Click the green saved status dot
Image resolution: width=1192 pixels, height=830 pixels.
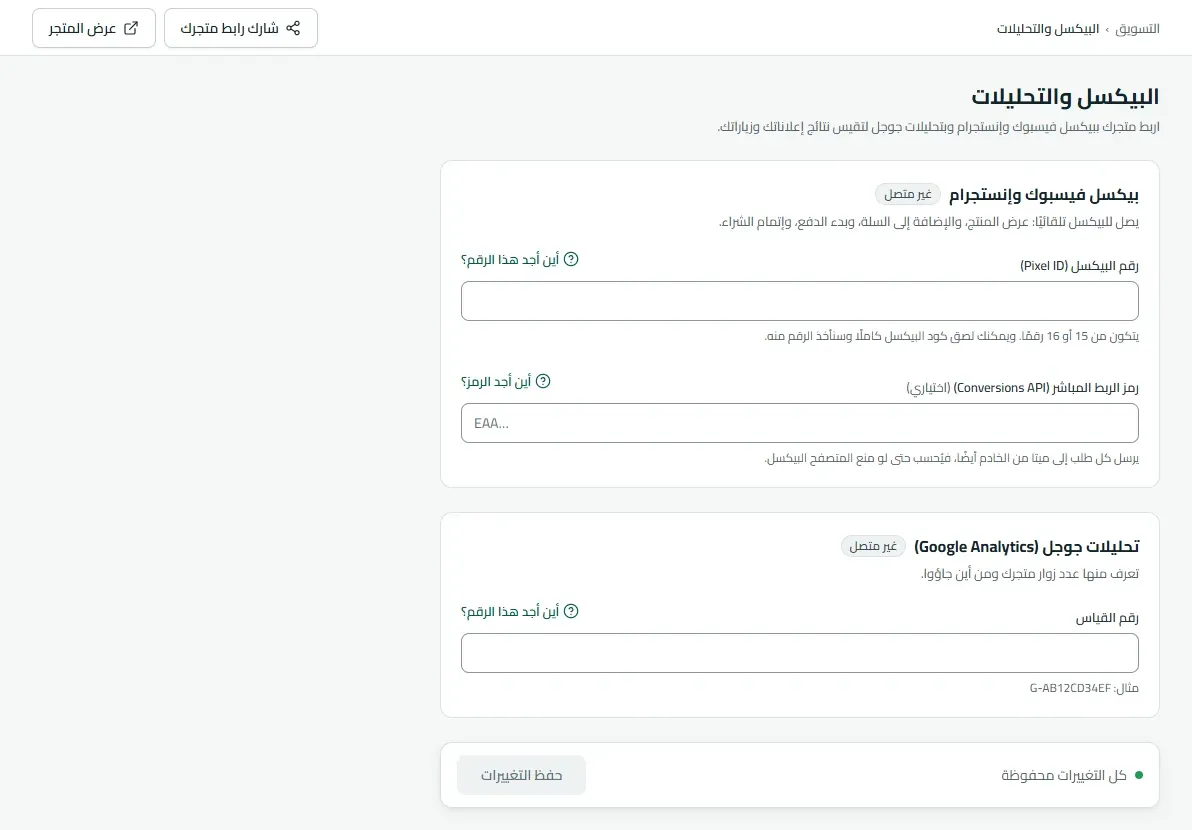(1139, 775)
